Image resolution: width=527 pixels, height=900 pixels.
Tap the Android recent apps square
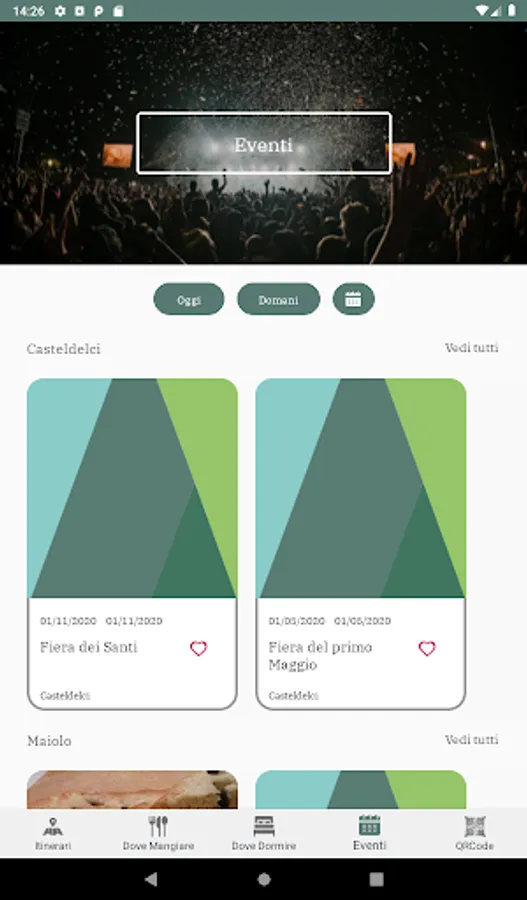(377, 879)
